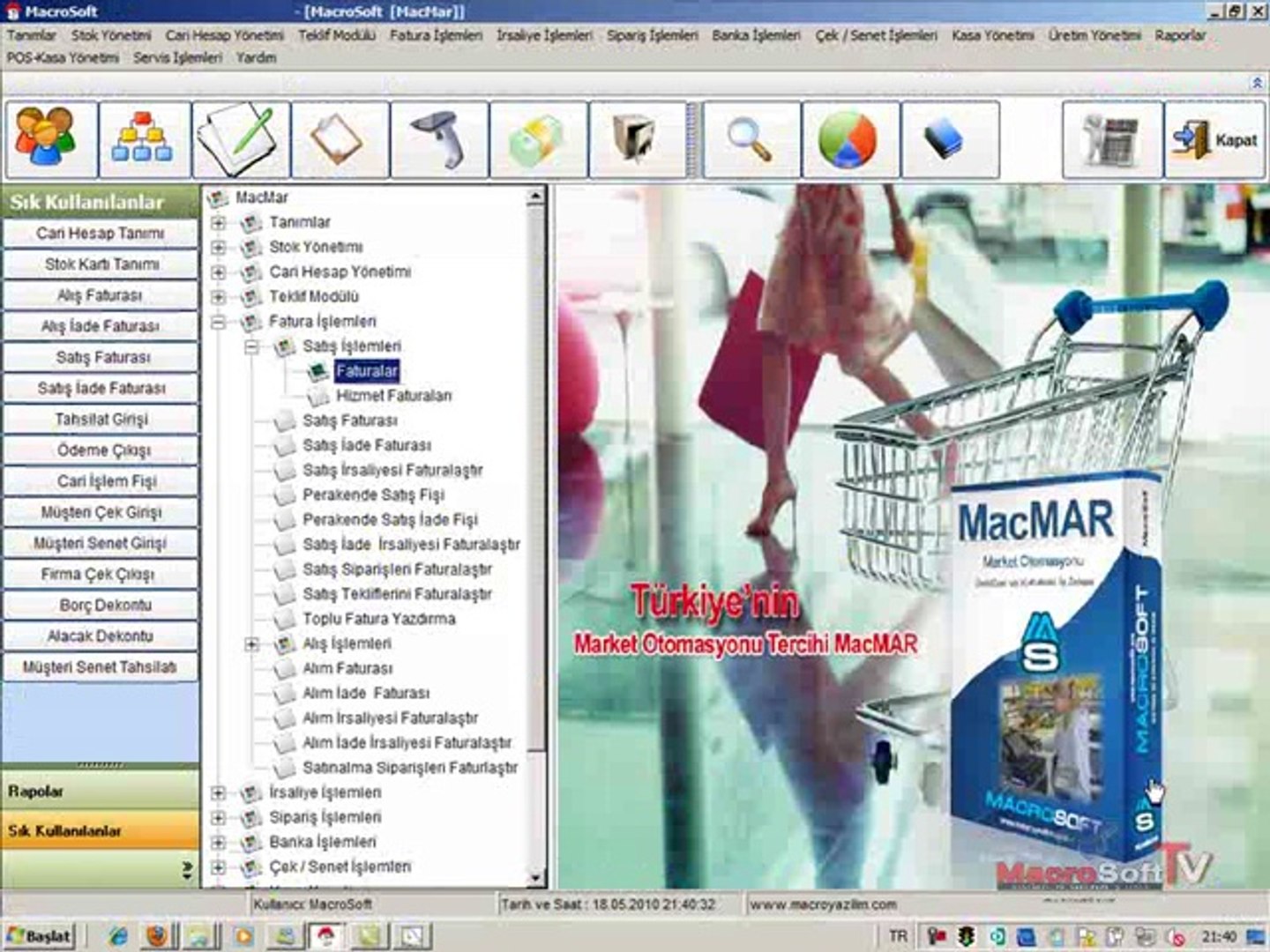Open the Raporlar menu
Screen dimensions: 1270x952
1180,35
